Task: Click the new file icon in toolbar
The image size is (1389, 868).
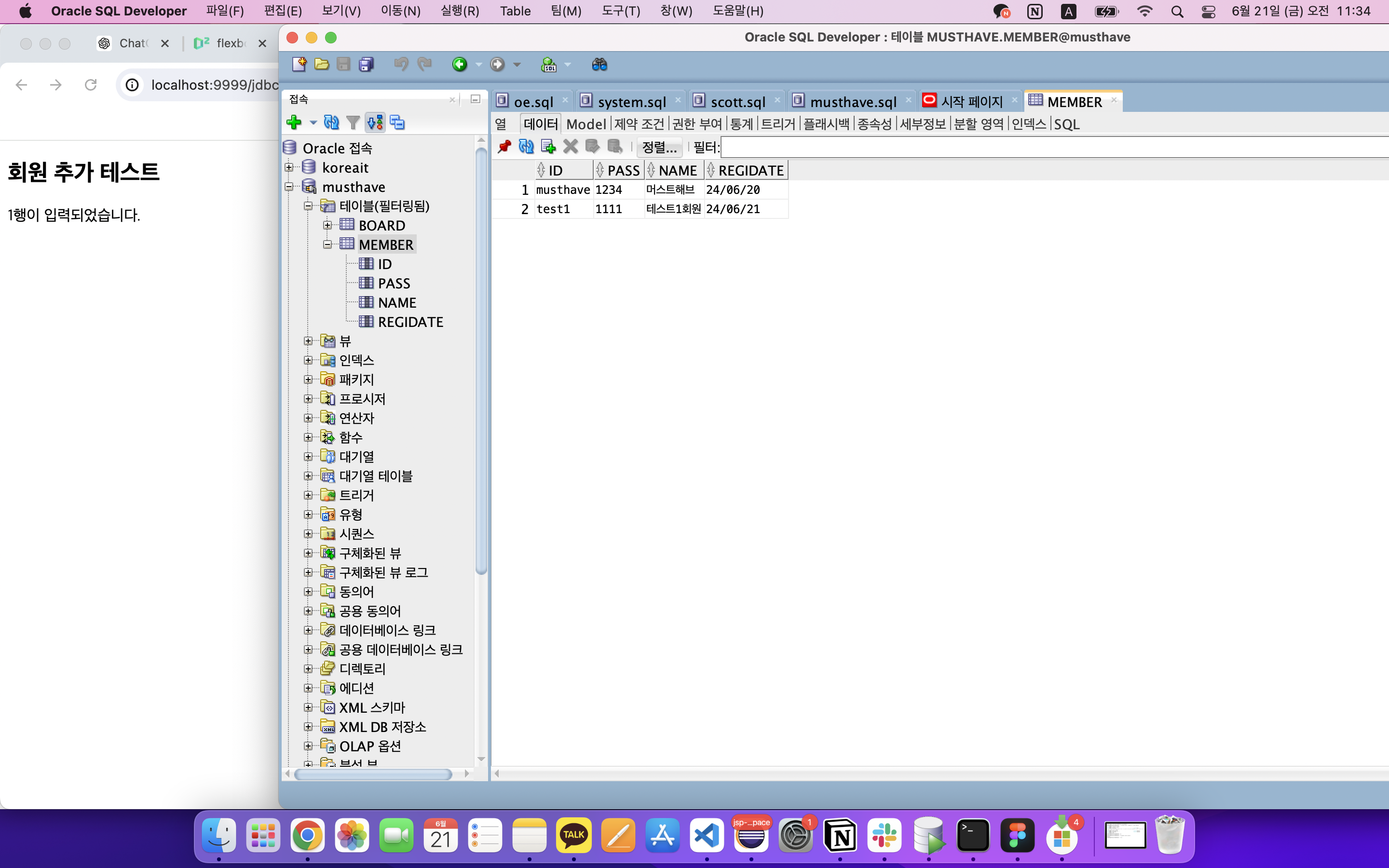Action: pyautogui.click(x=299, y=64)
